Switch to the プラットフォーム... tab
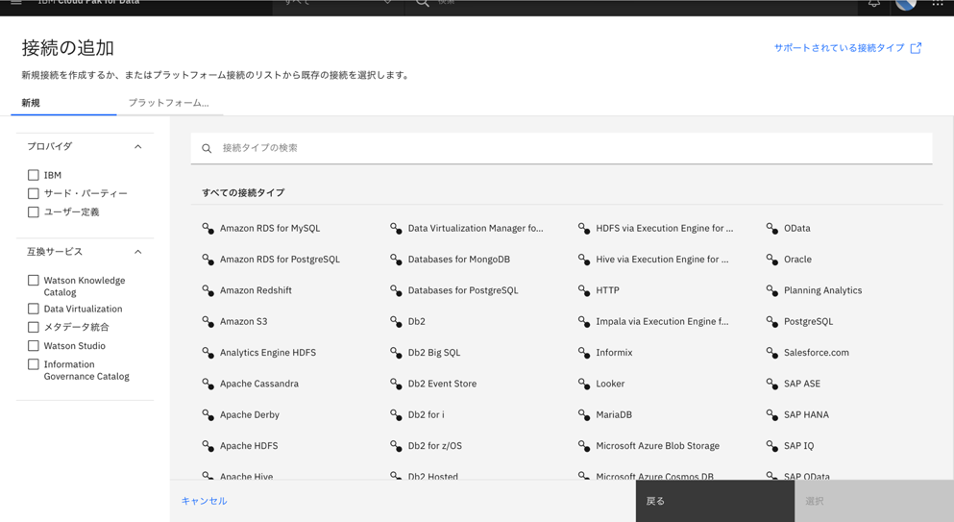 pos(169,103)
